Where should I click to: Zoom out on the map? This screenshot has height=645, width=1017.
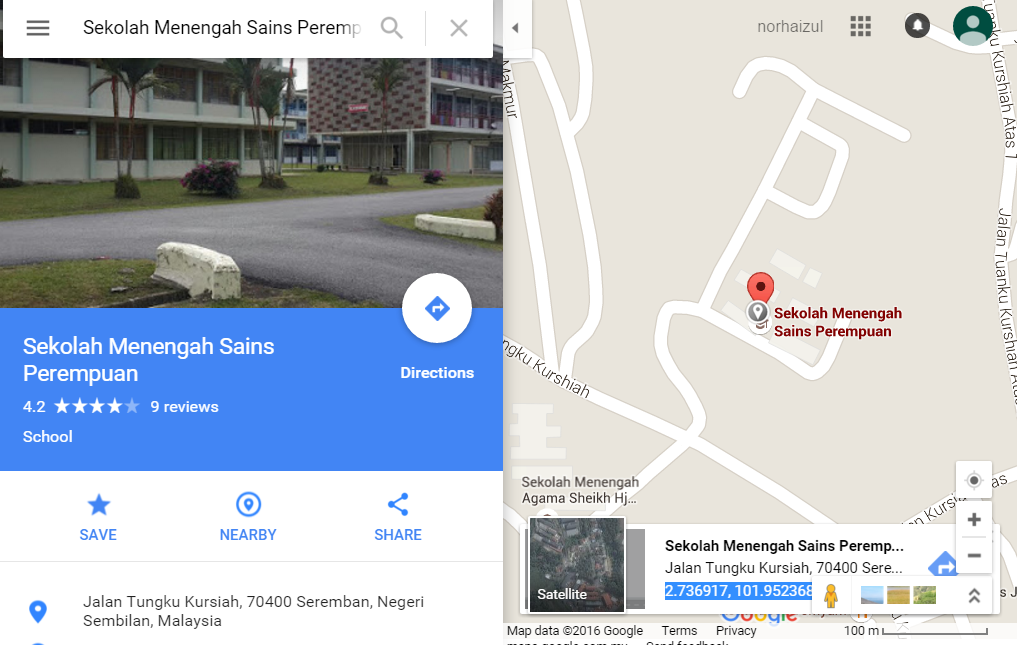[x=974, y=555]
